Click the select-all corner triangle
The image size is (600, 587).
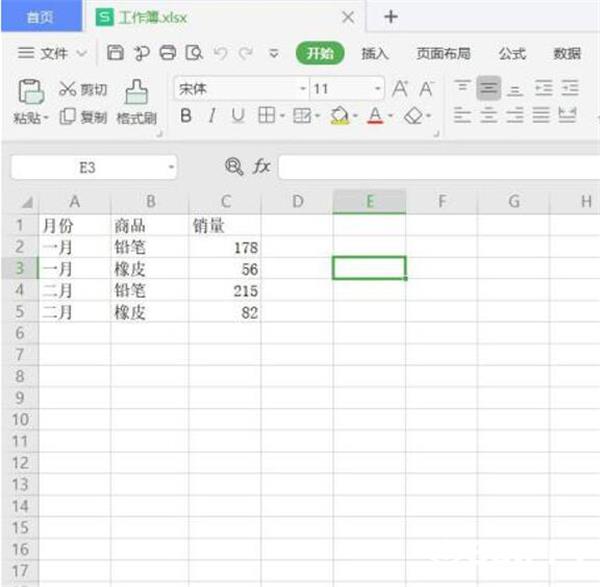27,202
